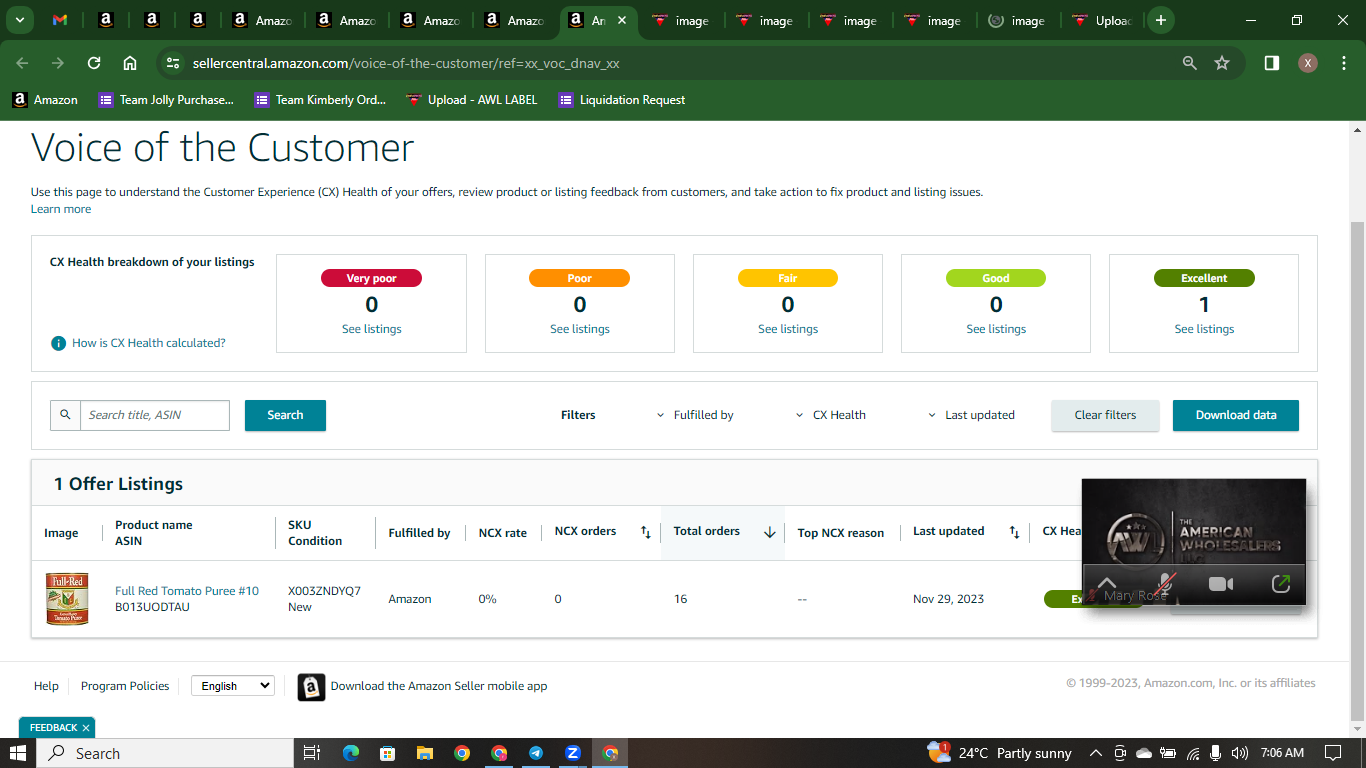Reload the Seller Central page
Image resolution: width=1366 pixels, height=768 pixels.
[x=94, y=63]
